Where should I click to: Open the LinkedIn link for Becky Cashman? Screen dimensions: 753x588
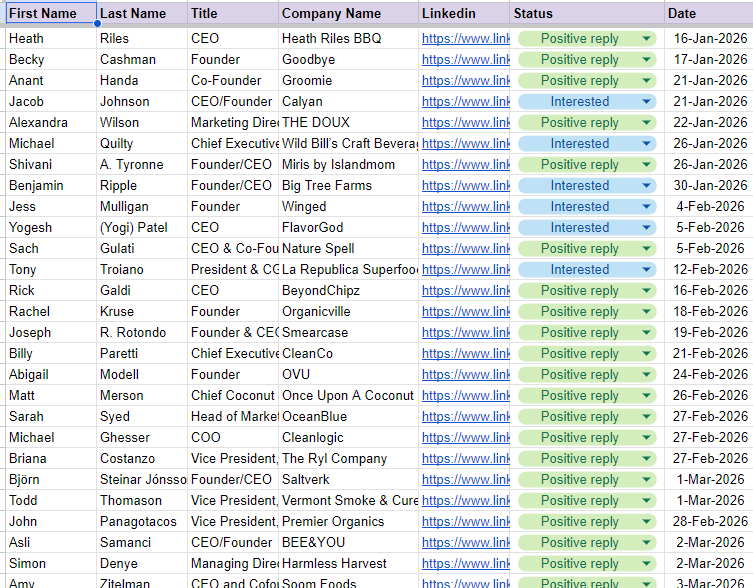(465, 60)
